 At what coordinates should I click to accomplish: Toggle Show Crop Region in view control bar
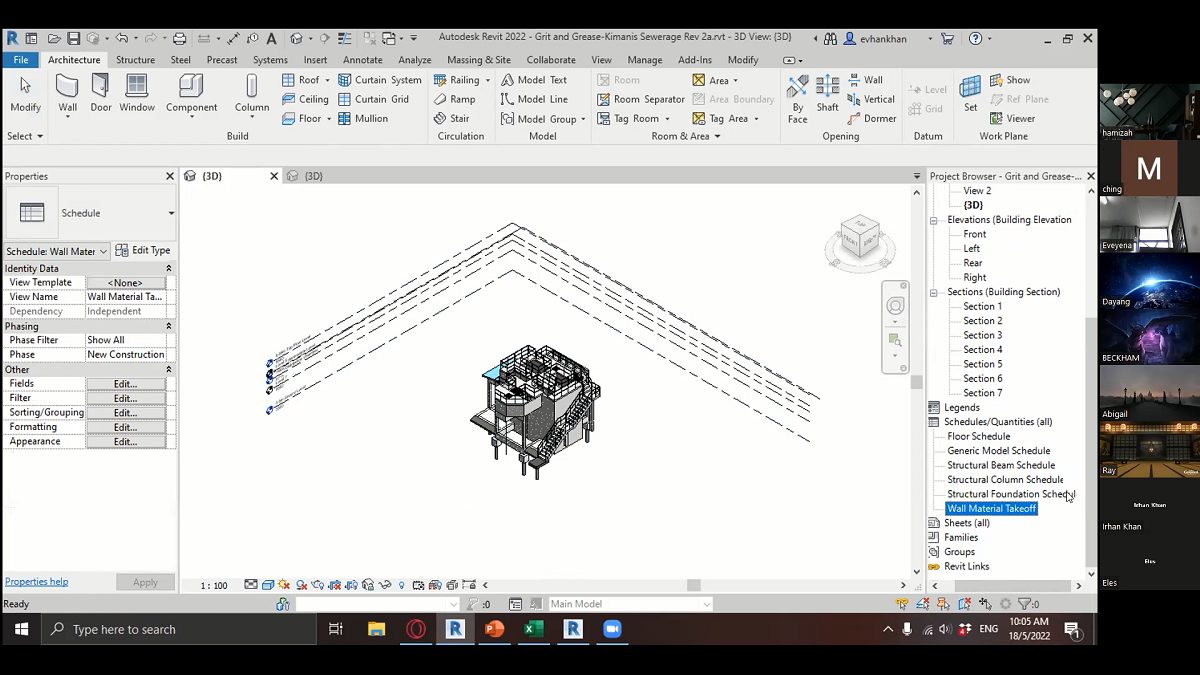351,585
